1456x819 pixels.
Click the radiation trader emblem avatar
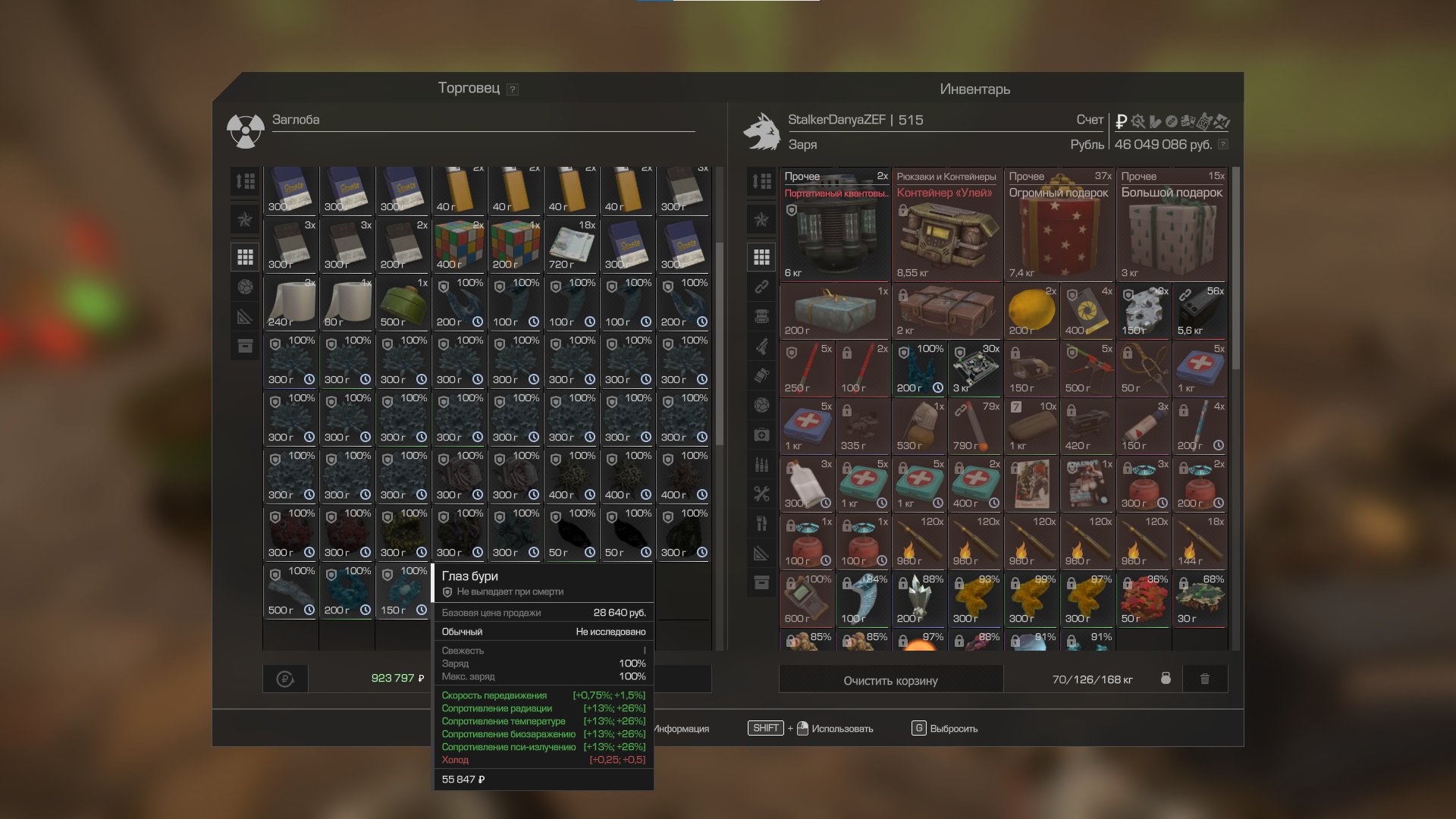245,131
